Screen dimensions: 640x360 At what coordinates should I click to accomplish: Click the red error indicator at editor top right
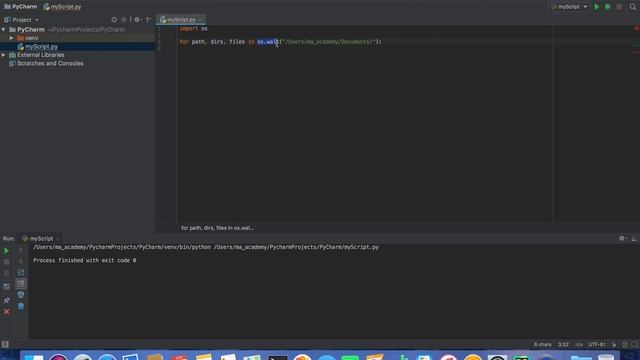pos(636,28)
